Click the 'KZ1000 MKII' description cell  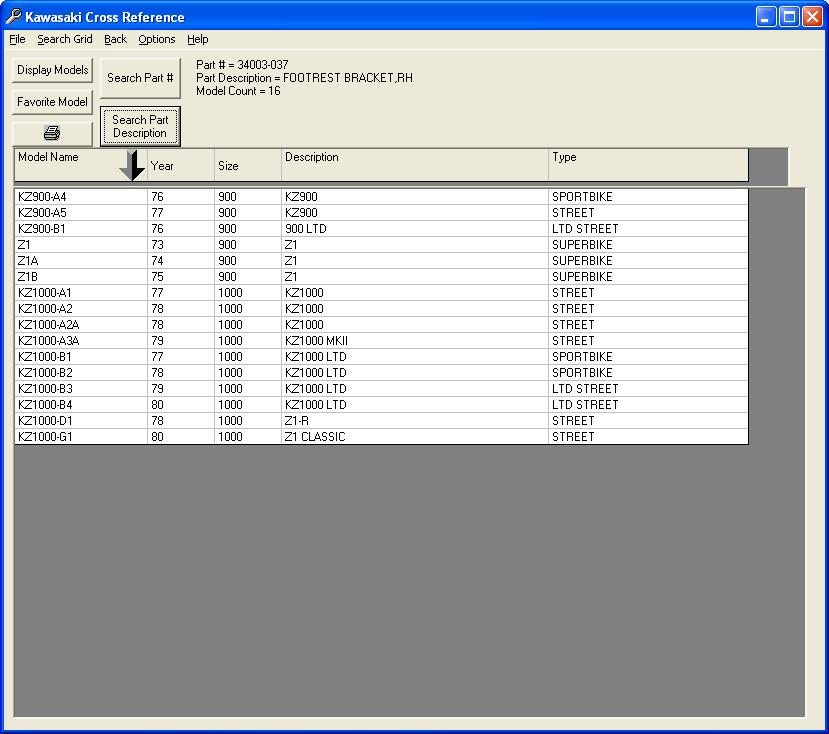click(415, 341)
